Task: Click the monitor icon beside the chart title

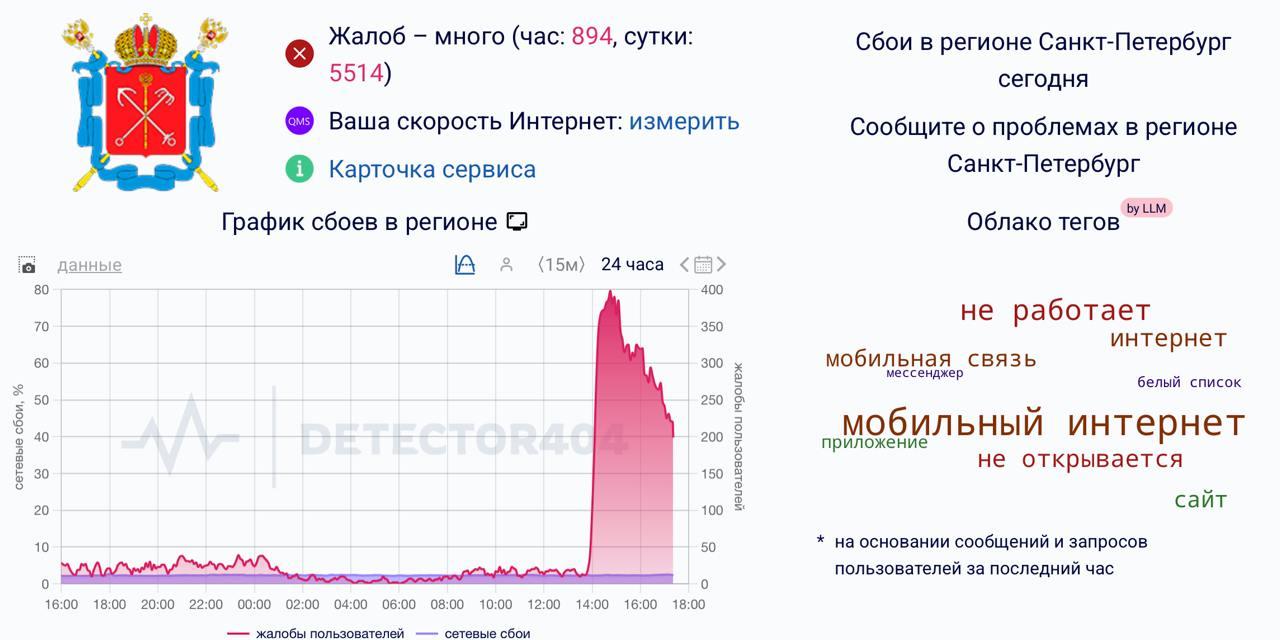Action: 517,221
